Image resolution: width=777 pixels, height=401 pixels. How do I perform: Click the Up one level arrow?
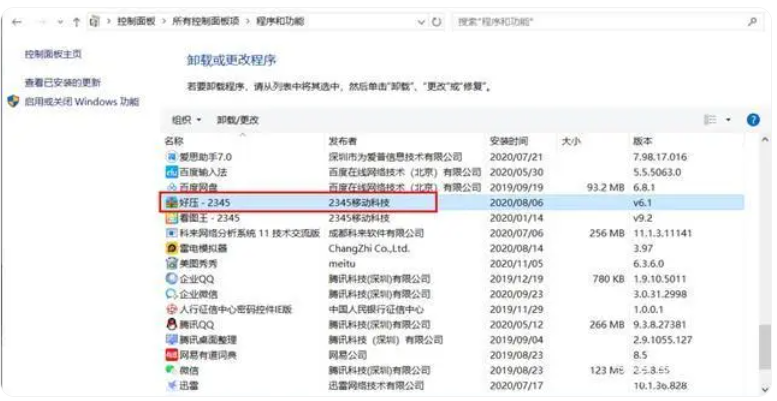[x=76, y=22]
